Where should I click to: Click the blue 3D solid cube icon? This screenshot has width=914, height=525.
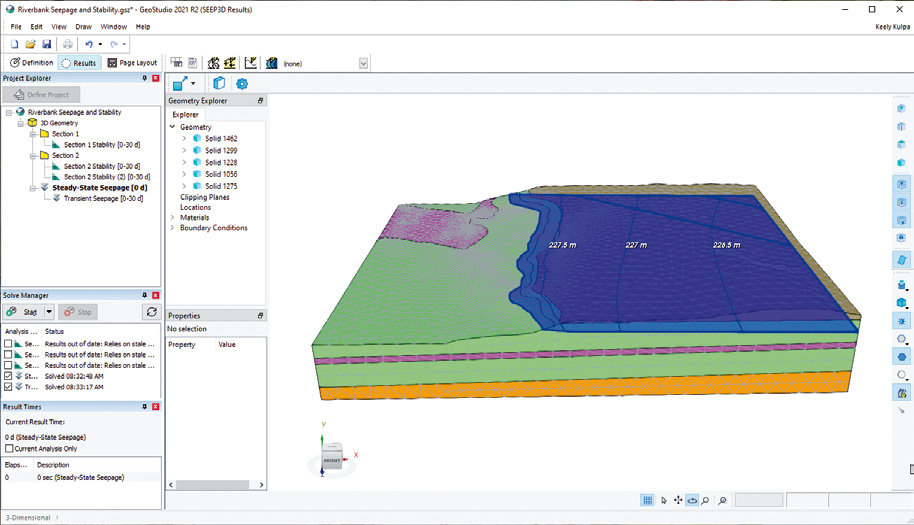point(219,84)
